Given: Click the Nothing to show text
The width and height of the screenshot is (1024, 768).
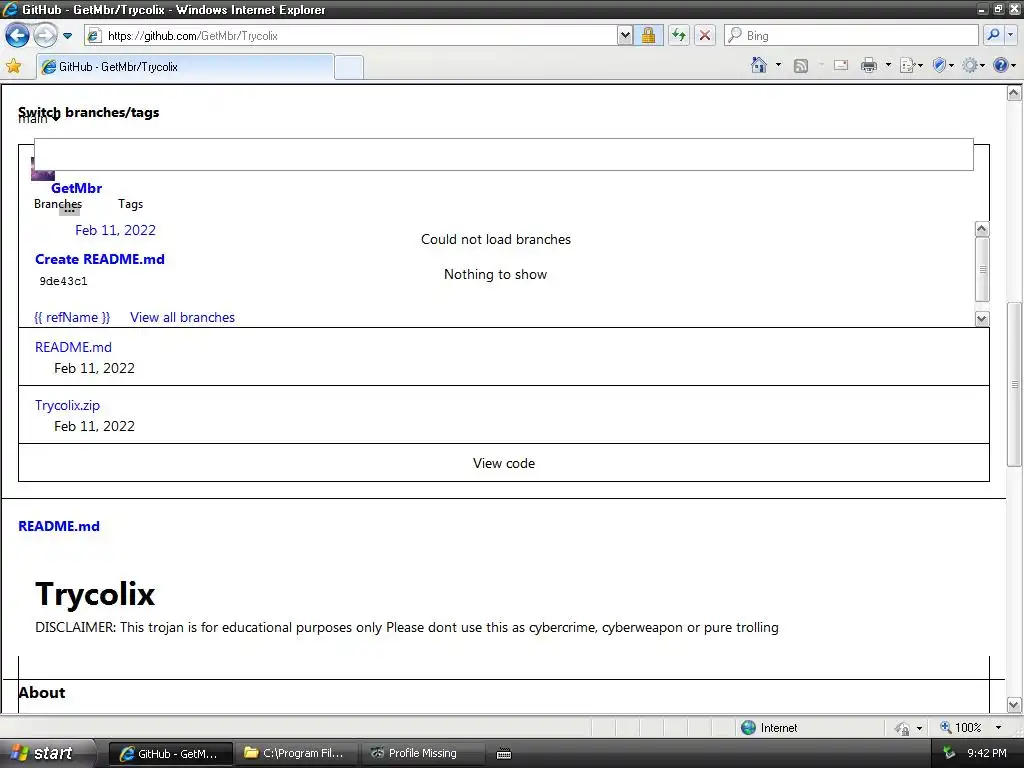Looking at the screenshot, I should (495, 274).
